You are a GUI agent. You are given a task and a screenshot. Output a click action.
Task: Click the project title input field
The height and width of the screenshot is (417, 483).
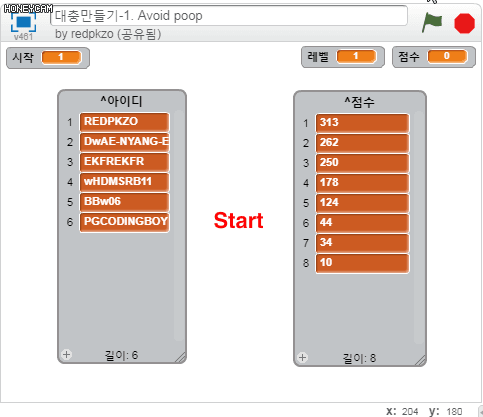point(229,15)
